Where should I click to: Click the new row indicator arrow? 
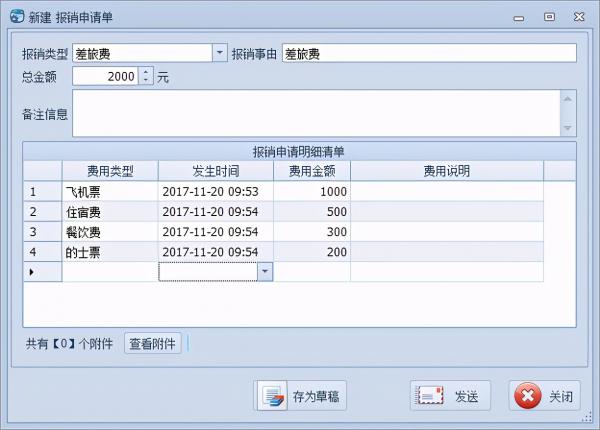[x=32, y=272]
